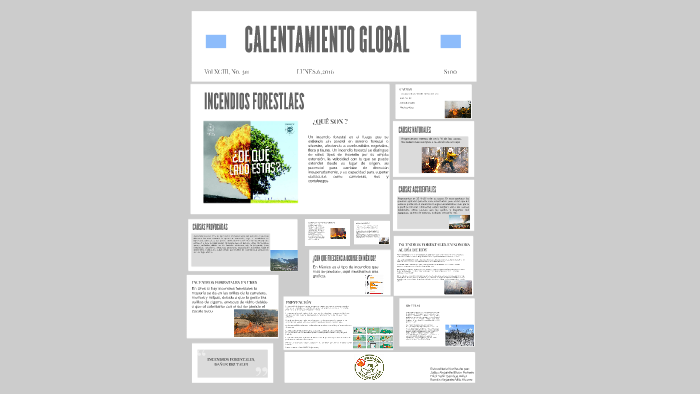Image resolution: width=700 pixels, height=394 pixels.
Task: Click the text 'En México es el tipo de incendios'
Action: click(x=346, y=271)
